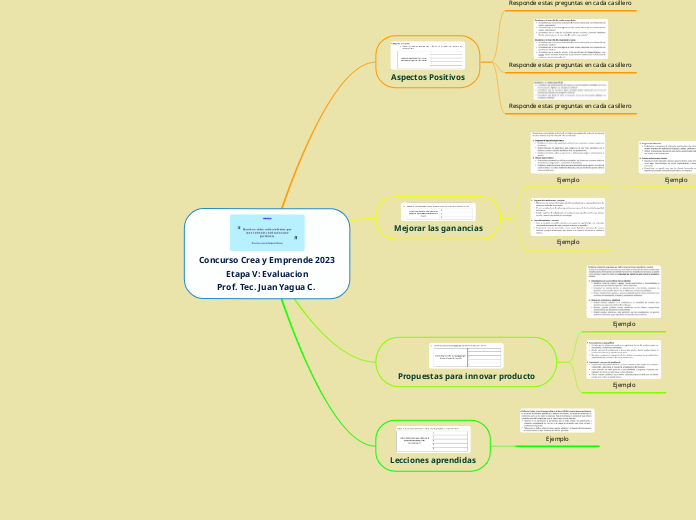Select the upper 'Ejemplo' subtopic of Propuestas para innovar producto
This screenshot has height=520, width=696.
(624, 324)
